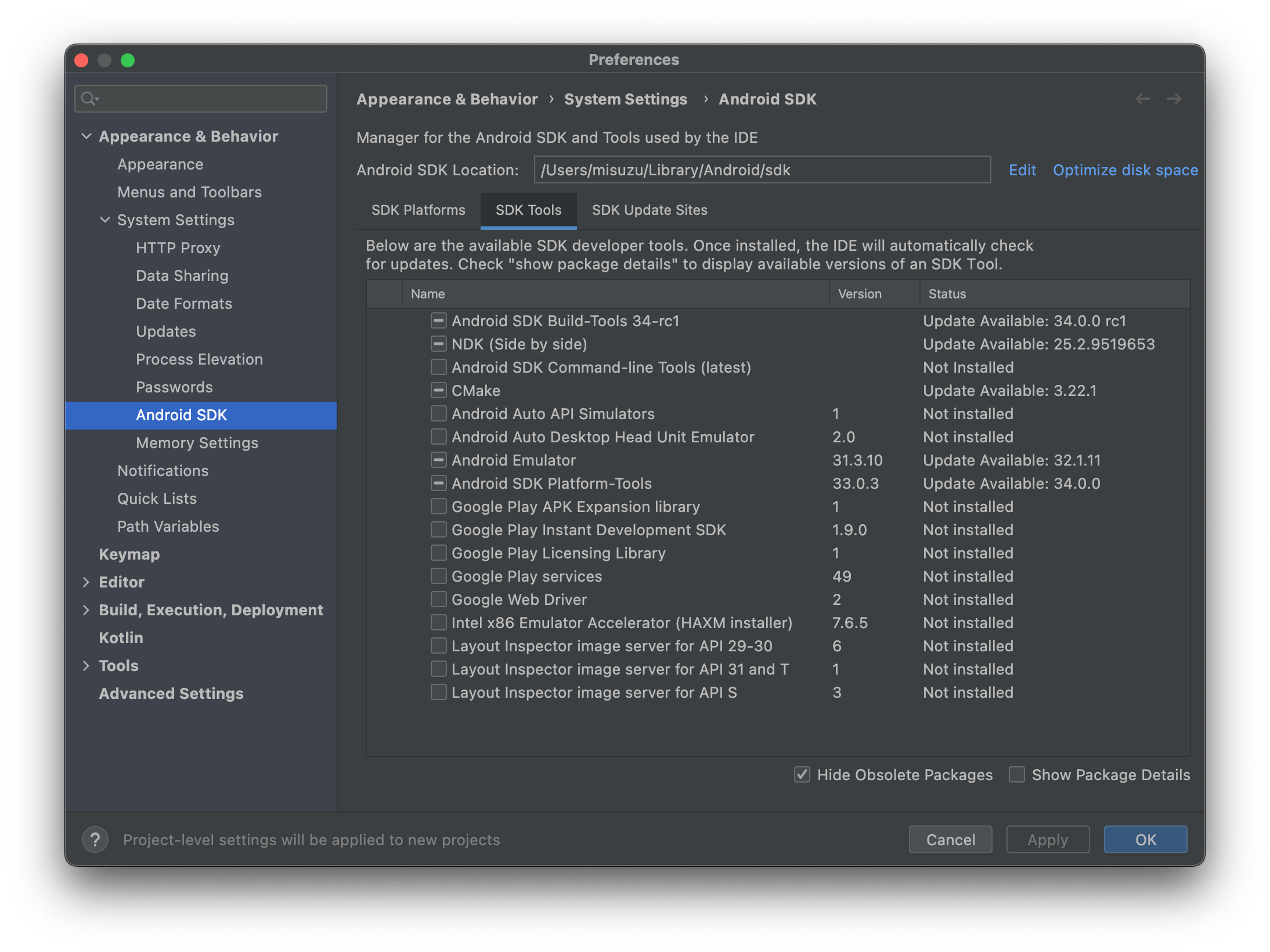Screen dimensions: 1270x952
Task: Click the Optimize disk space link
Action: coord(1125,170)
